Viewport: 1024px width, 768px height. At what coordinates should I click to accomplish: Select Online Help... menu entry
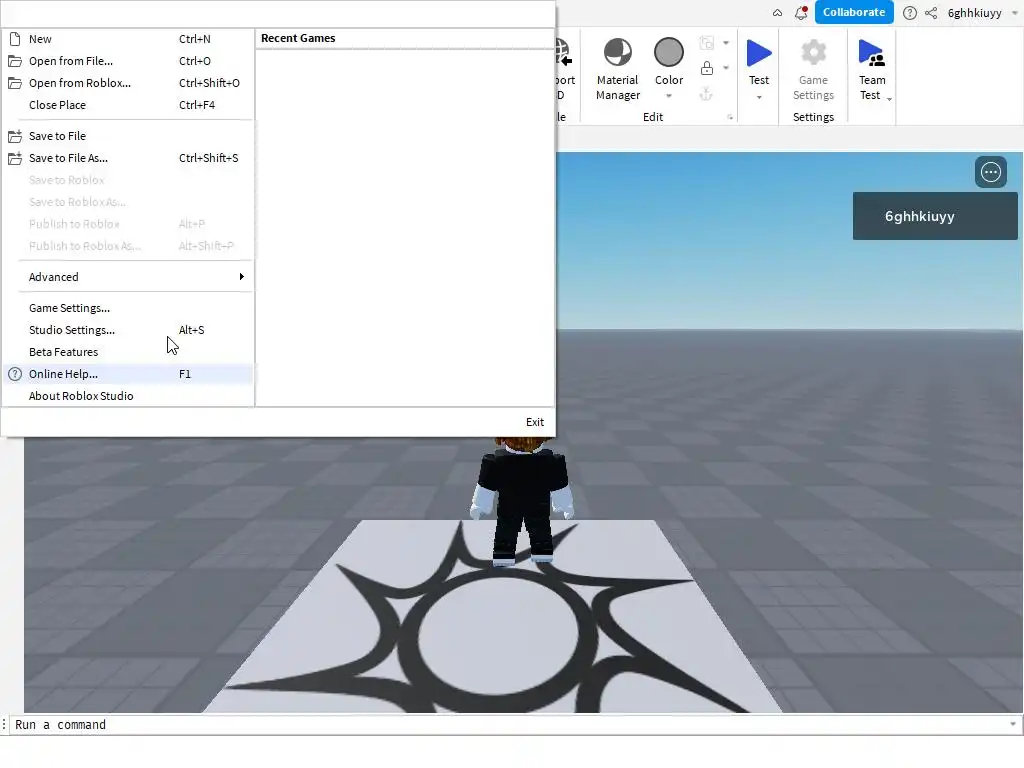(x=128, y=374)
